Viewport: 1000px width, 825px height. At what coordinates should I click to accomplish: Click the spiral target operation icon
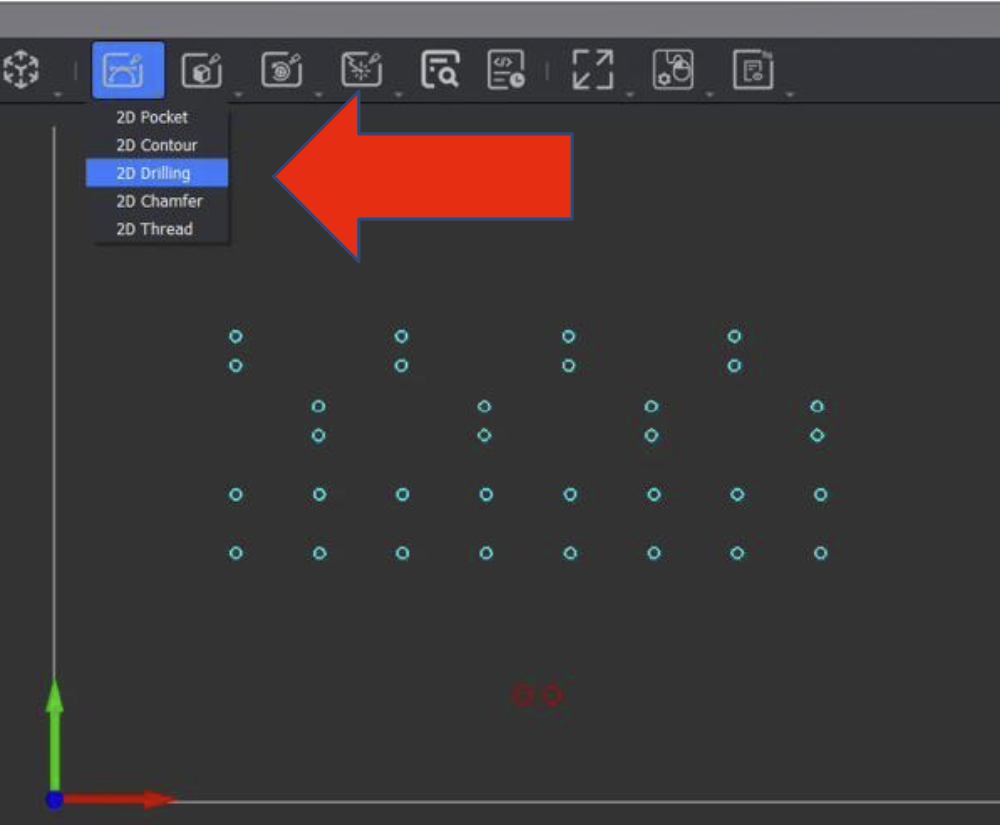(281, 70)
